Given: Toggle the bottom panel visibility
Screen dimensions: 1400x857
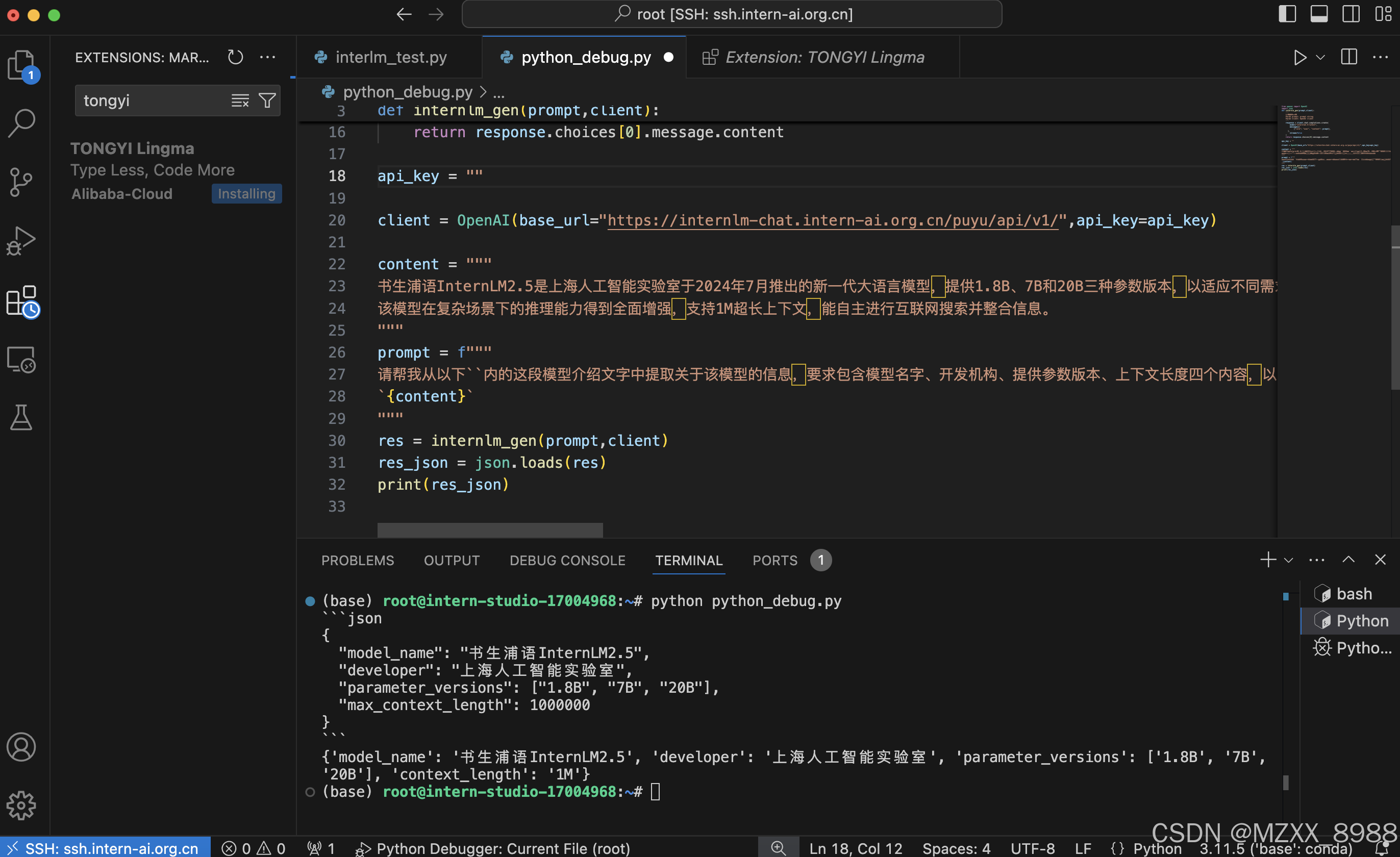Looking at the screenshot, I should pos(1319,14).
